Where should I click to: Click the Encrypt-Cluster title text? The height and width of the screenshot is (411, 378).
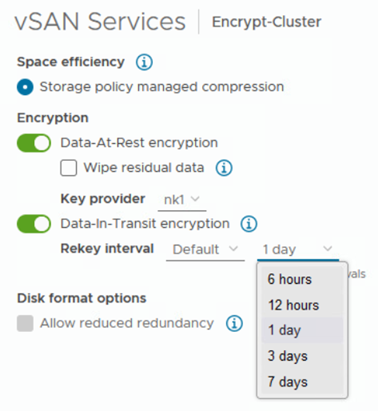coord(267,22)
